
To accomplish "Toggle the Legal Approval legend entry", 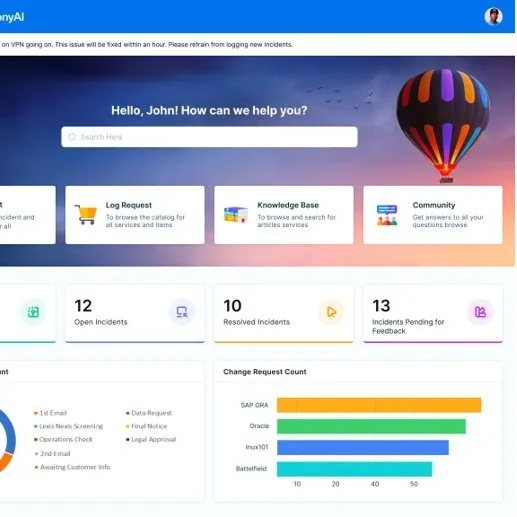I will (x=151, y=439).
